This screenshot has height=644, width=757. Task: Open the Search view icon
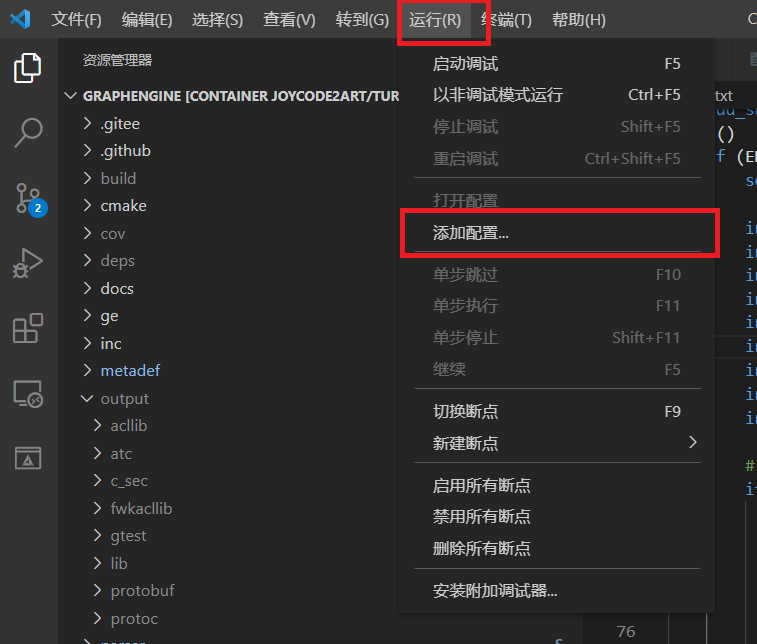pyautogui.click(x=28, y=132)
